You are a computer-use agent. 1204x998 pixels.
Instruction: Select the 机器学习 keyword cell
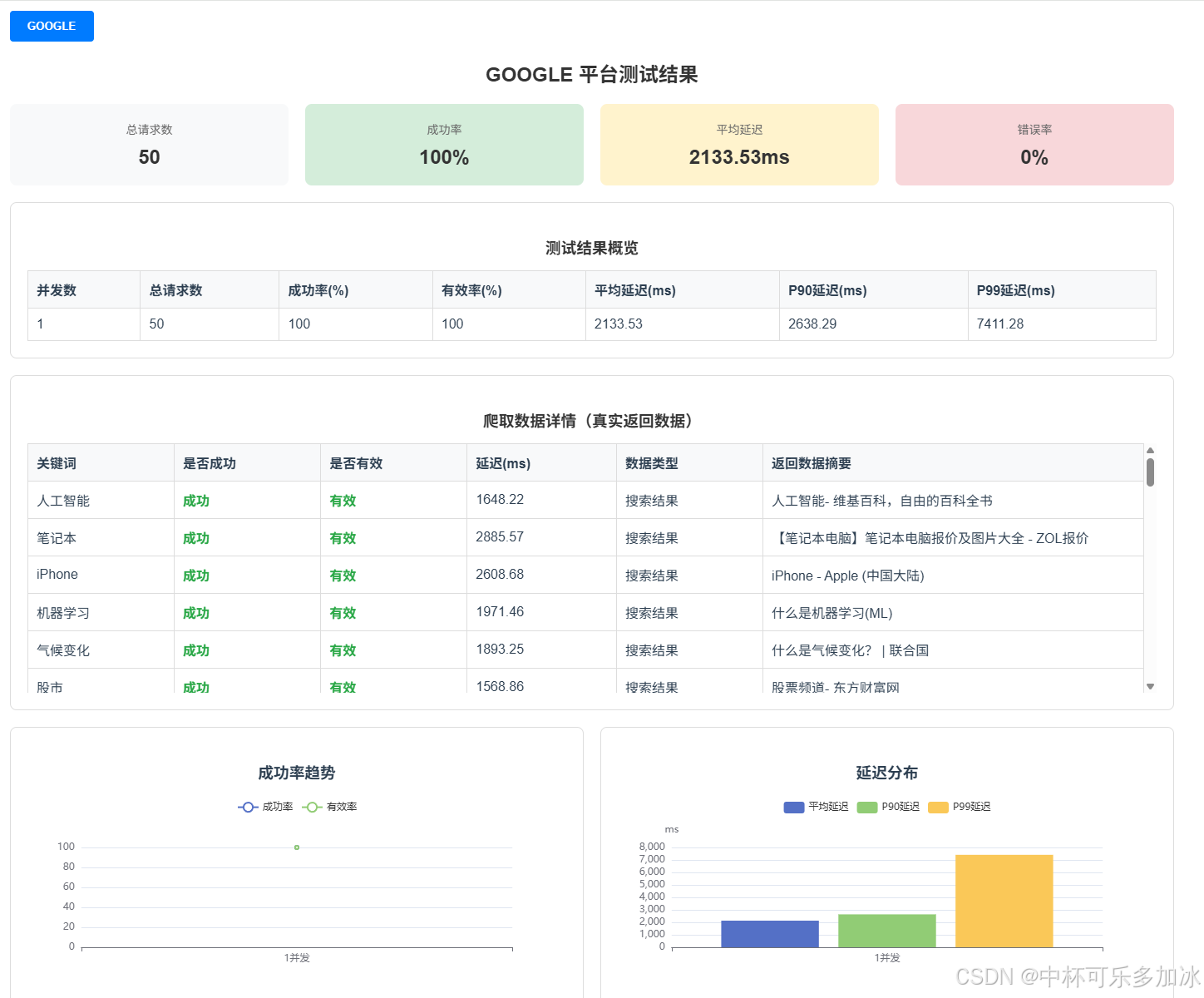pyautogui.click(x=101, y=613)
